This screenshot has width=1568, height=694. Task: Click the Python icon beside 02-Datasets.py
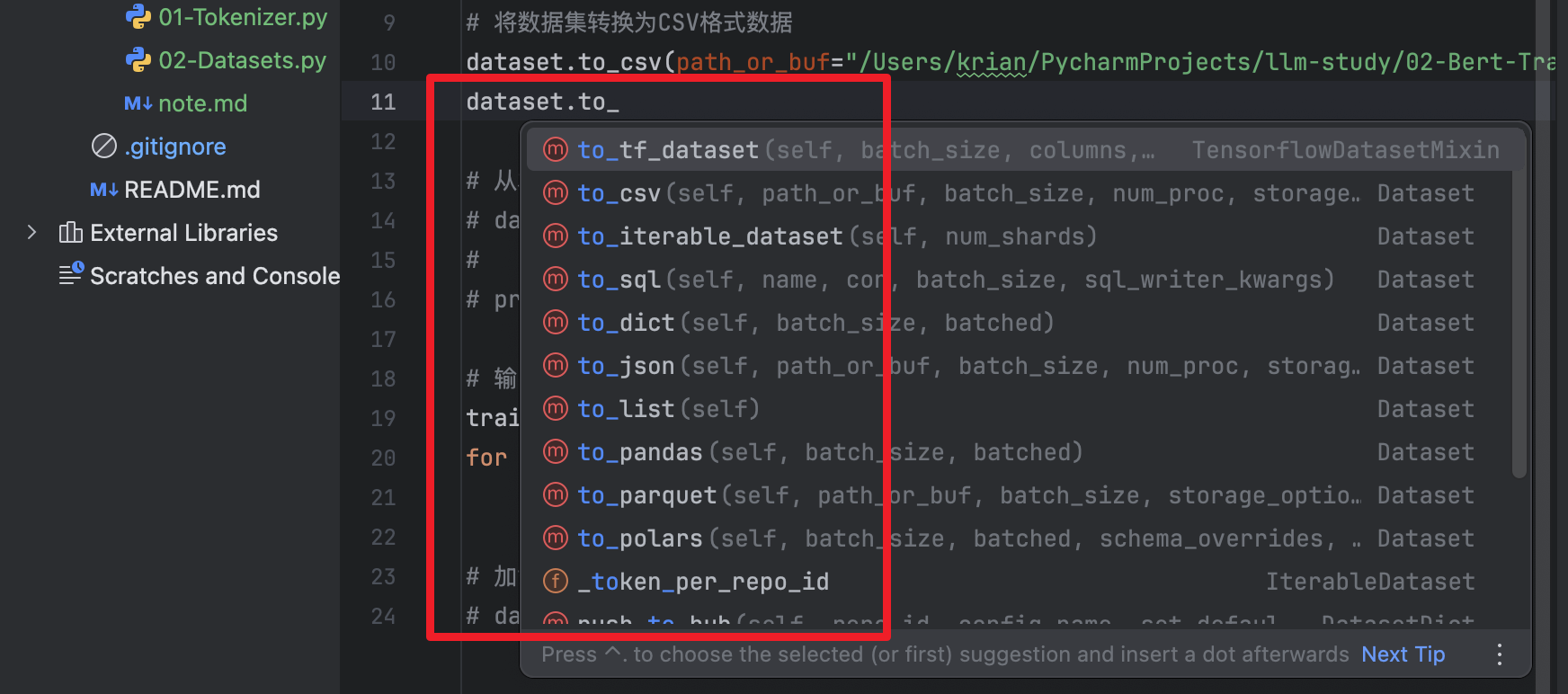(x=138, y=60)
